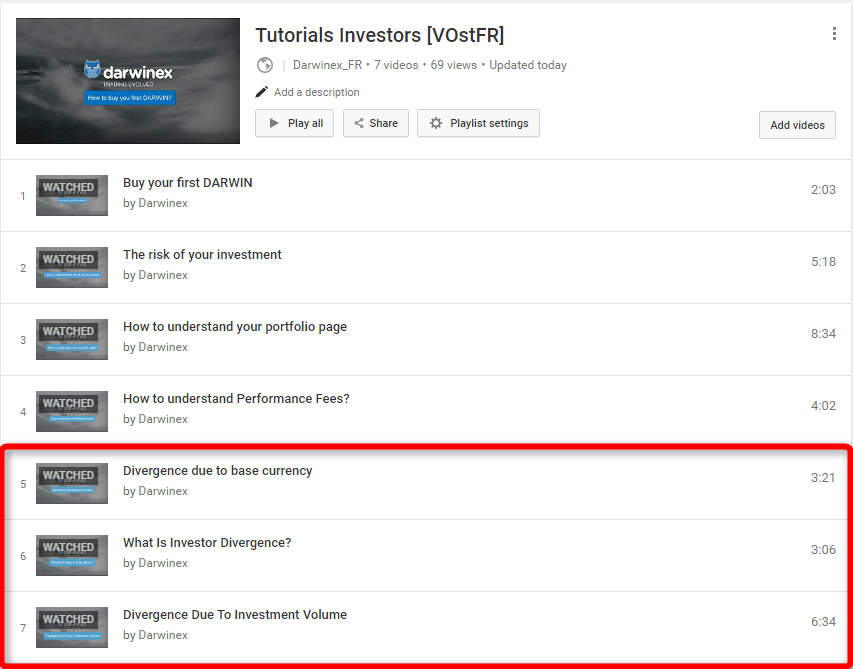Viewport: 853px width, 669px height.
Task: Click the 2:03 duration of the first video
Action: click(x=823, y=190)
